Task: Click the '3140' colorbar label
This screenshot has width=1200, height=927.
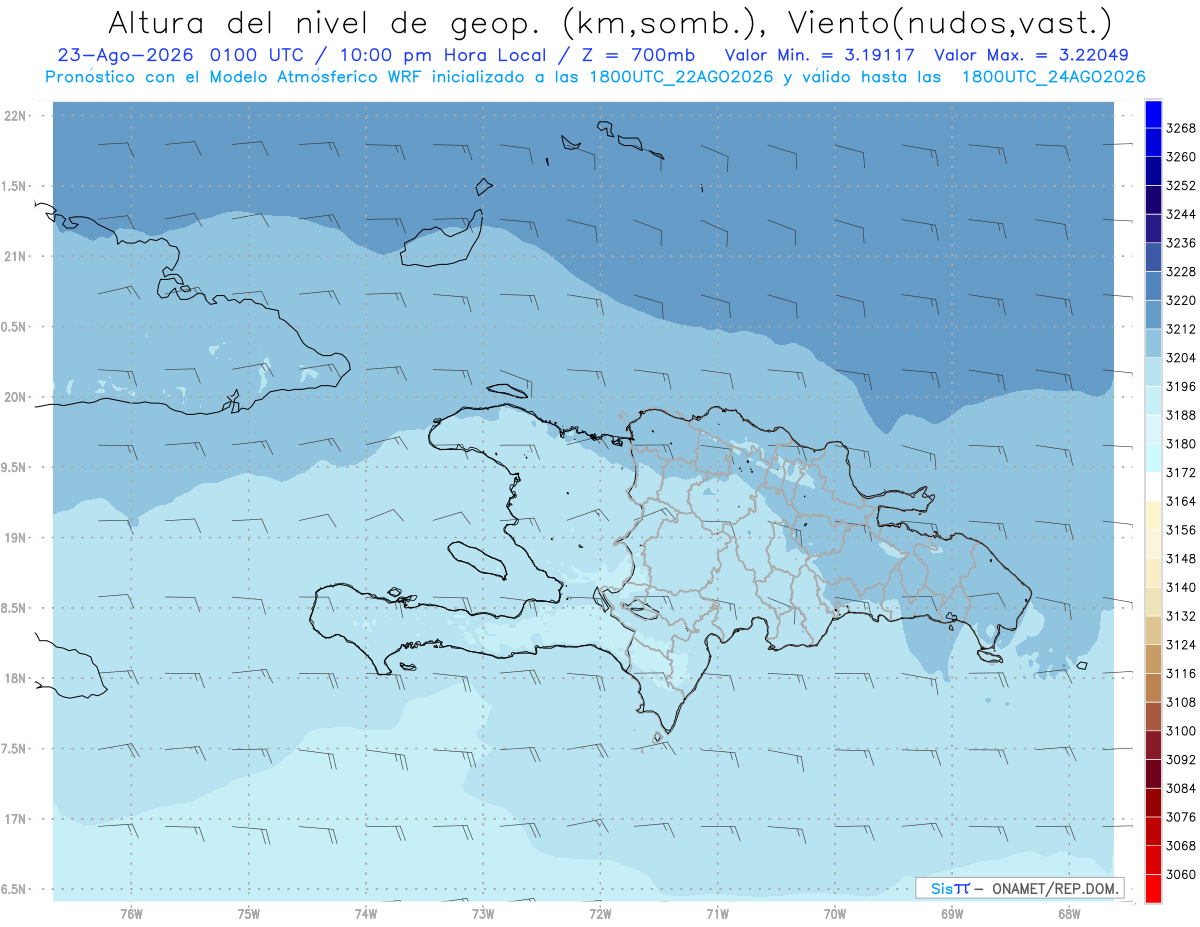Action: pos(1181,588)
